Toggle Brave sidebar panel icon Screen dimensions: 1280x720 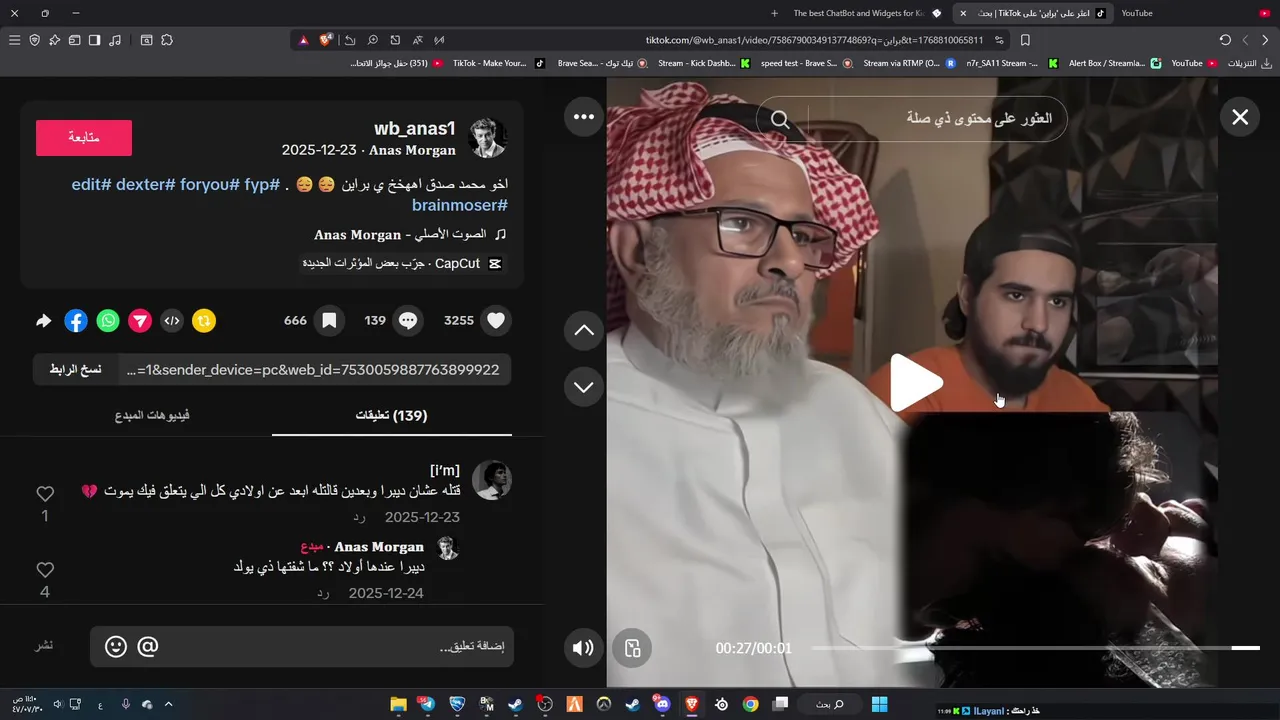94,40
